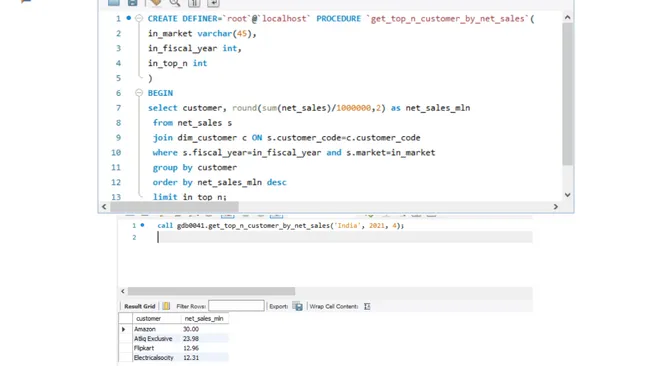
Task: Click the 'BEGIN' keyword on line 6
Action: (x=160, y=93)
